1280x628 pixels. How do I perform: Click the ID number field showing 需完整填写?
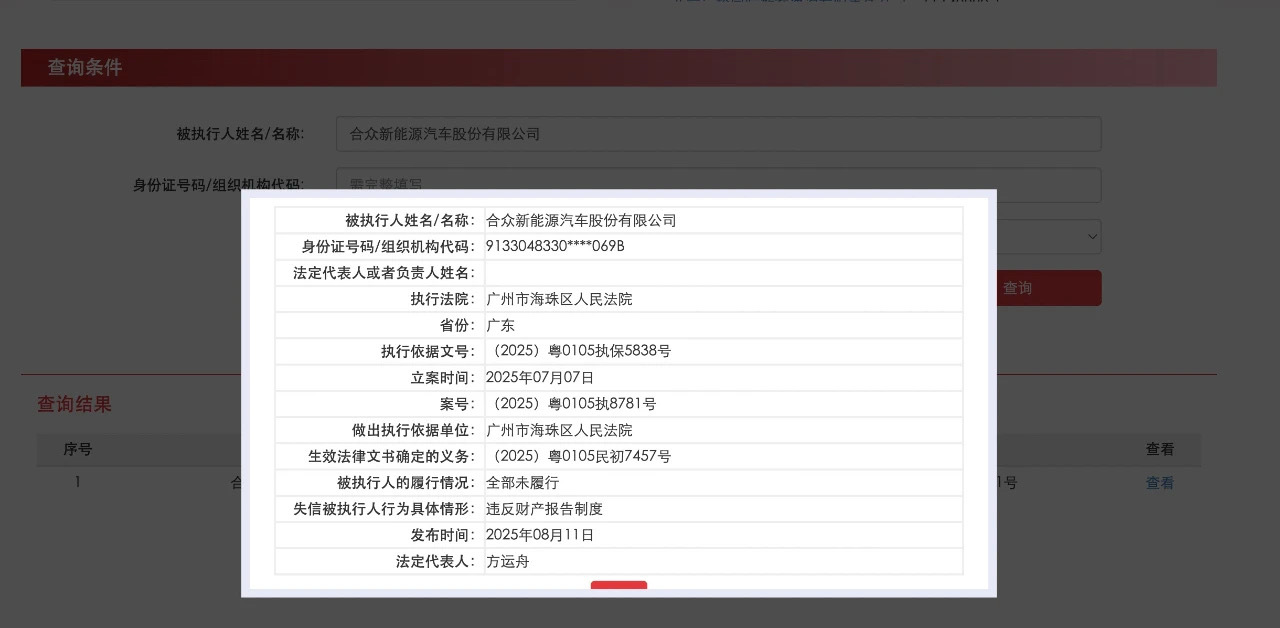point(718,185)
